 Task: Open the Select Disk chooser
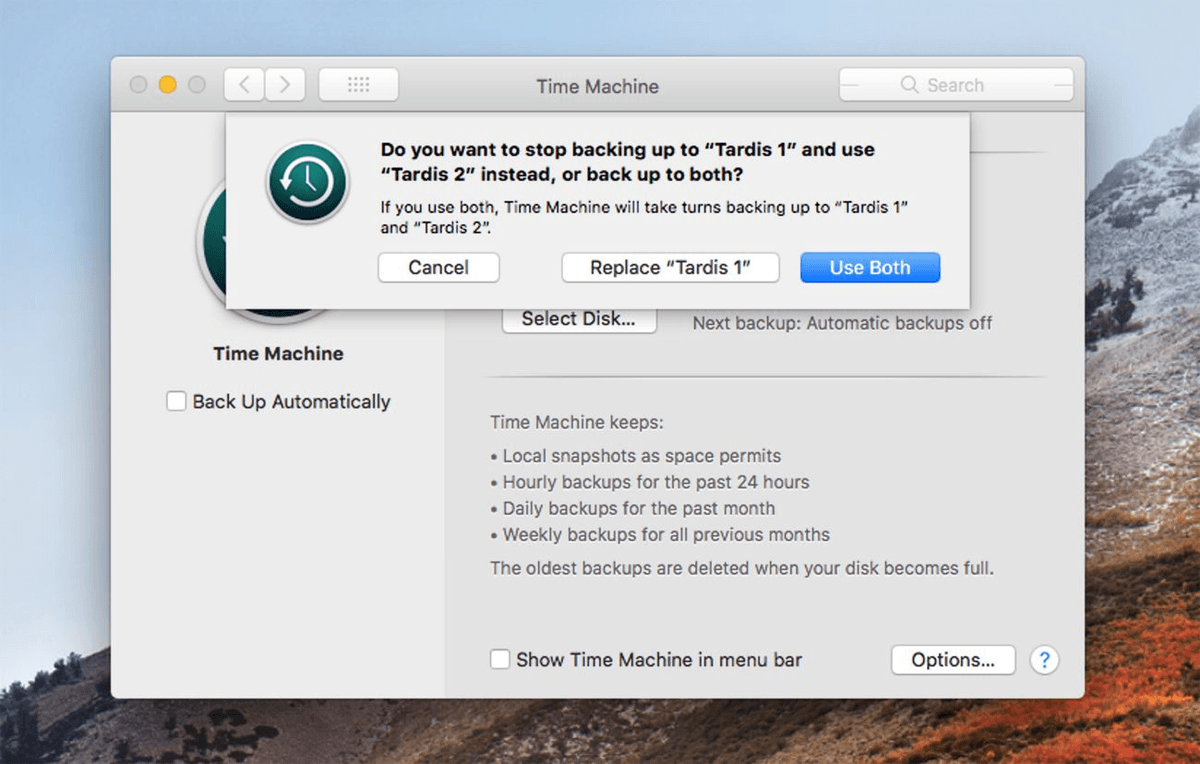point(579,318)
